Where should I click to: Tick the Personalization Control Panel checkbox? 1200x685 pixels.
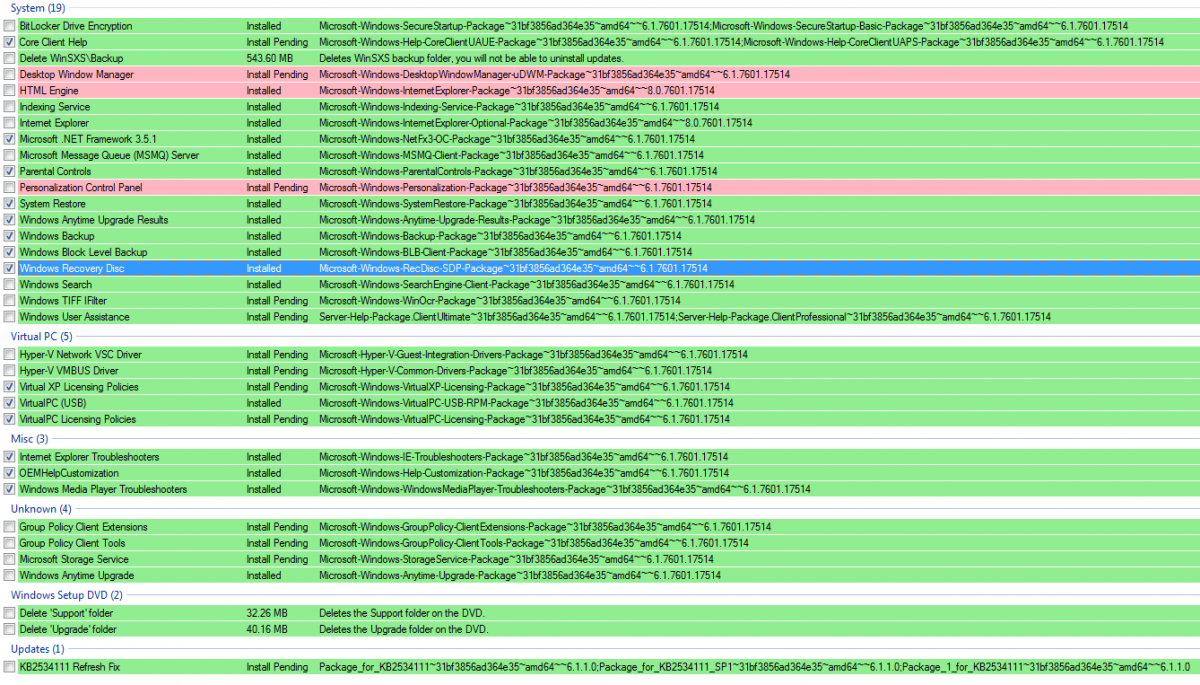coord(10,188)
